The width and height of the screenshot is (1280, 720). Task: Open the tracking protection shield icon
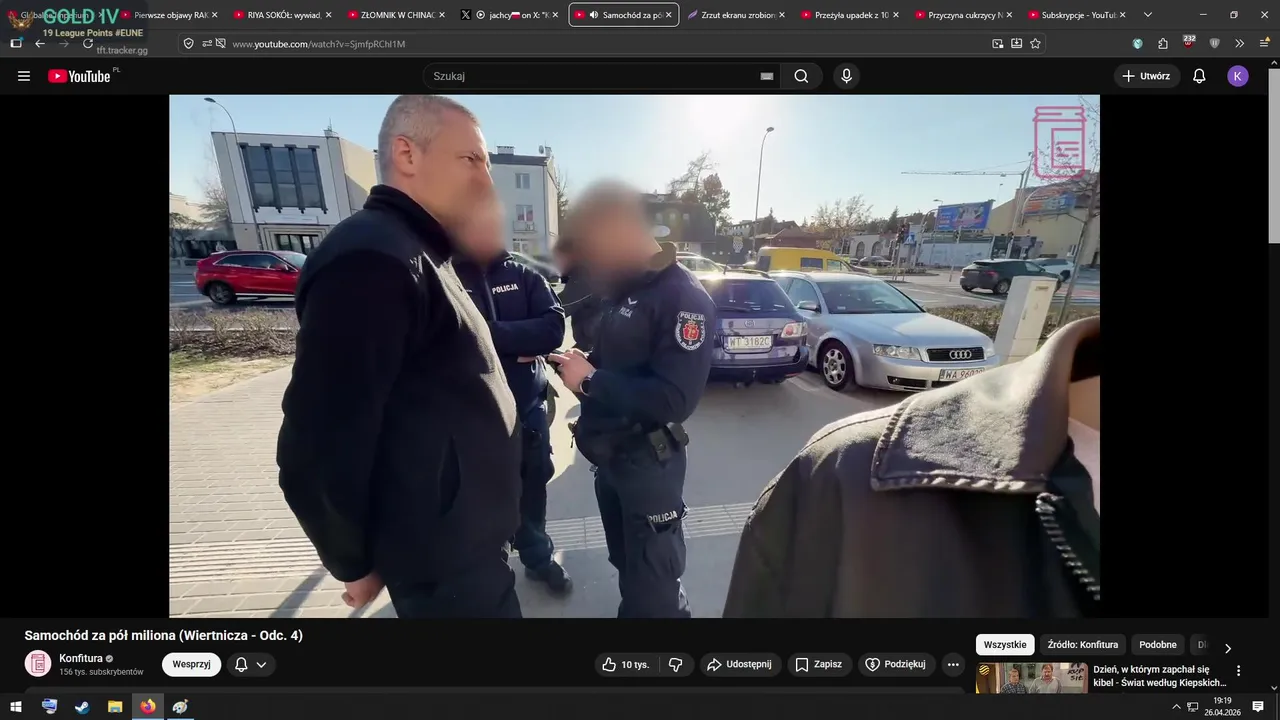click(x=188, y=44)
